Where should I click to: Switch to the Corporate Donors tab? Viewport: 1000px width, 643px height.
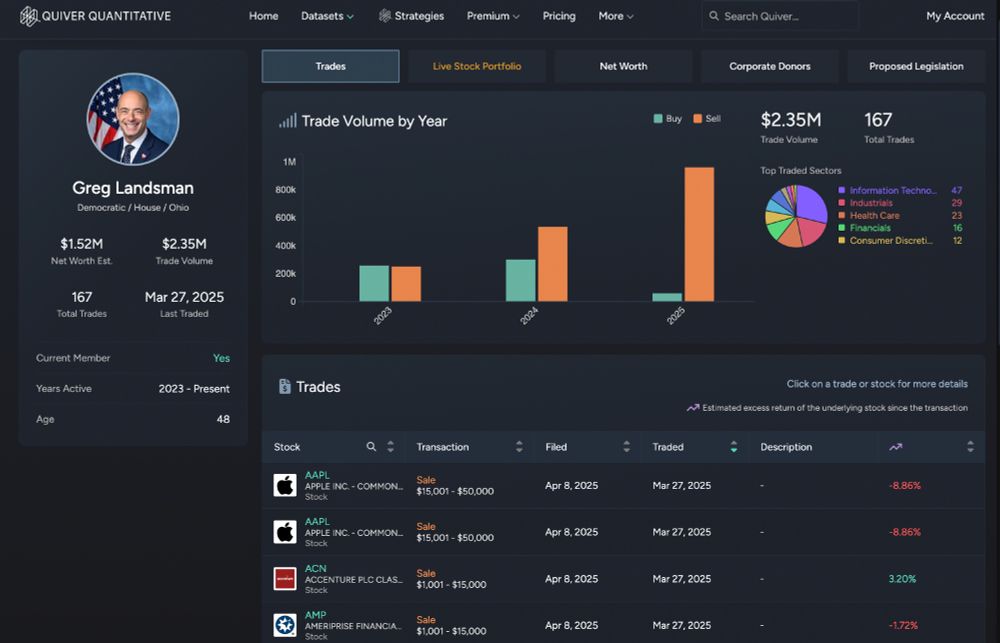[770, 66]
